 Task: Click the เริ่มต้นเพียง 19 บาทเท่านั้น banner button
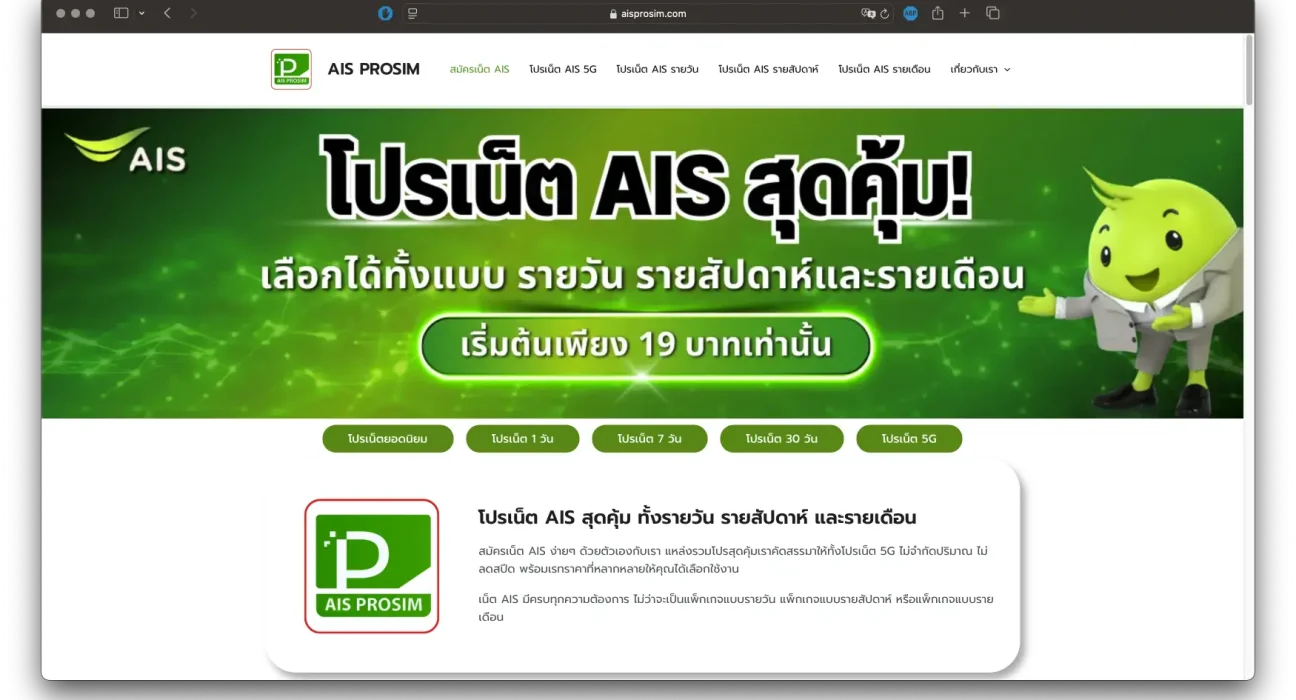tap(646, 346)
